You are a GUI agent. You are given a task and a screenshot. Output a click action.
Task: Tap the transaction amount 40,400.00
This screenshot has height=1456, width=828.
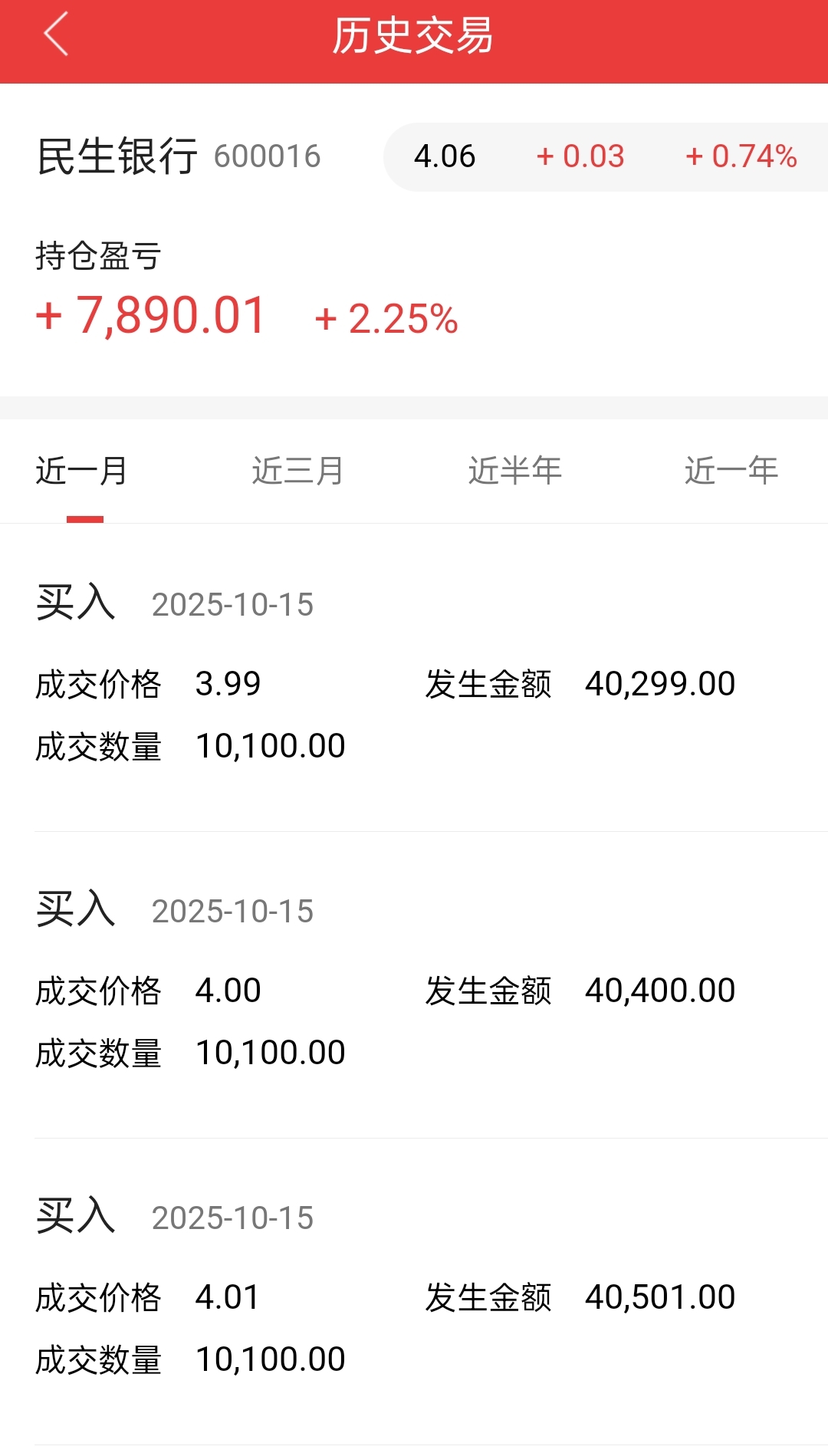pyautogui.click(x=660, y=991)
